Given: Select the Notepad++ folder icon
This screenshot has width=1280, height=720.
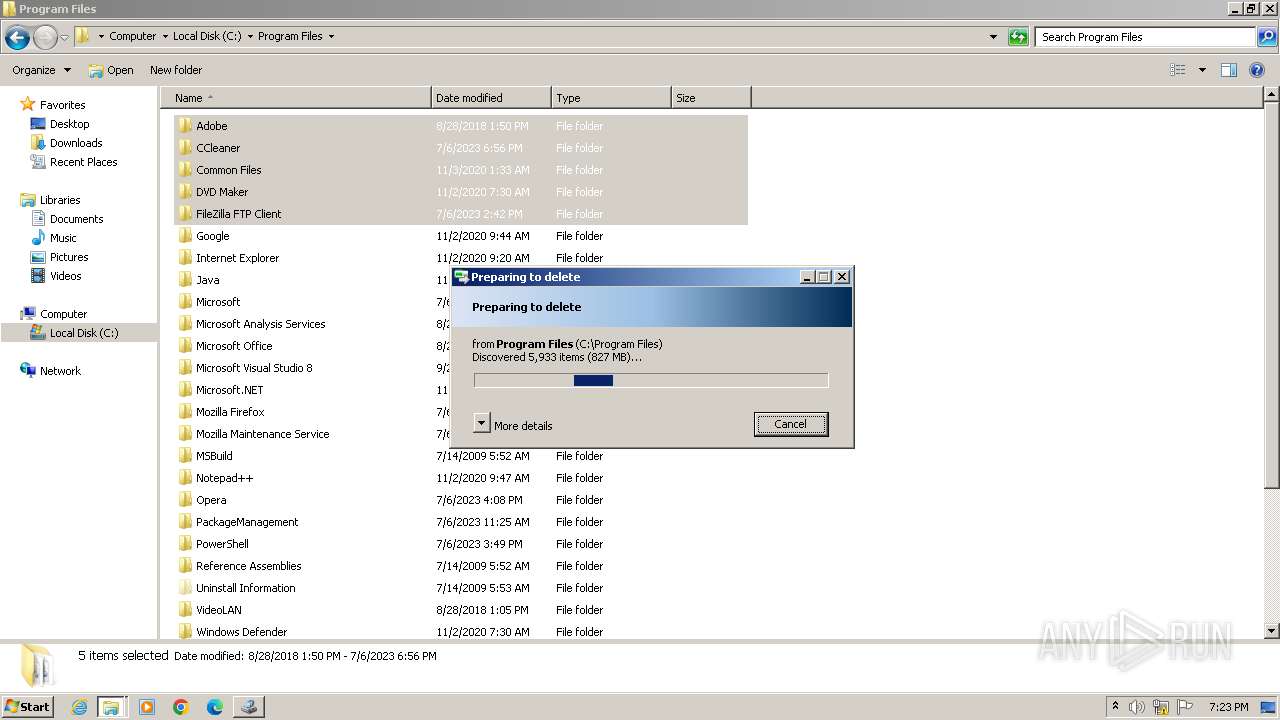Looking at the screenshot, I should click(185, 478).
